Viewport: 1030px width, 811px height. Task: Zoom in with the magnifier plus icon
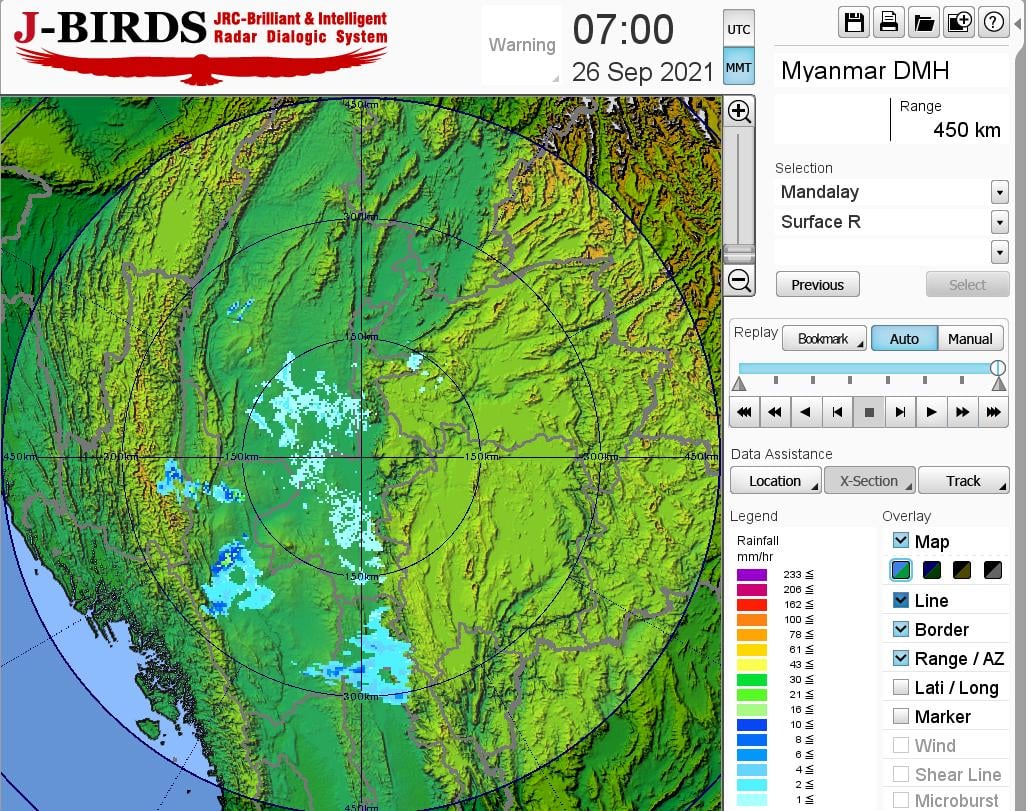coord(739,111)
